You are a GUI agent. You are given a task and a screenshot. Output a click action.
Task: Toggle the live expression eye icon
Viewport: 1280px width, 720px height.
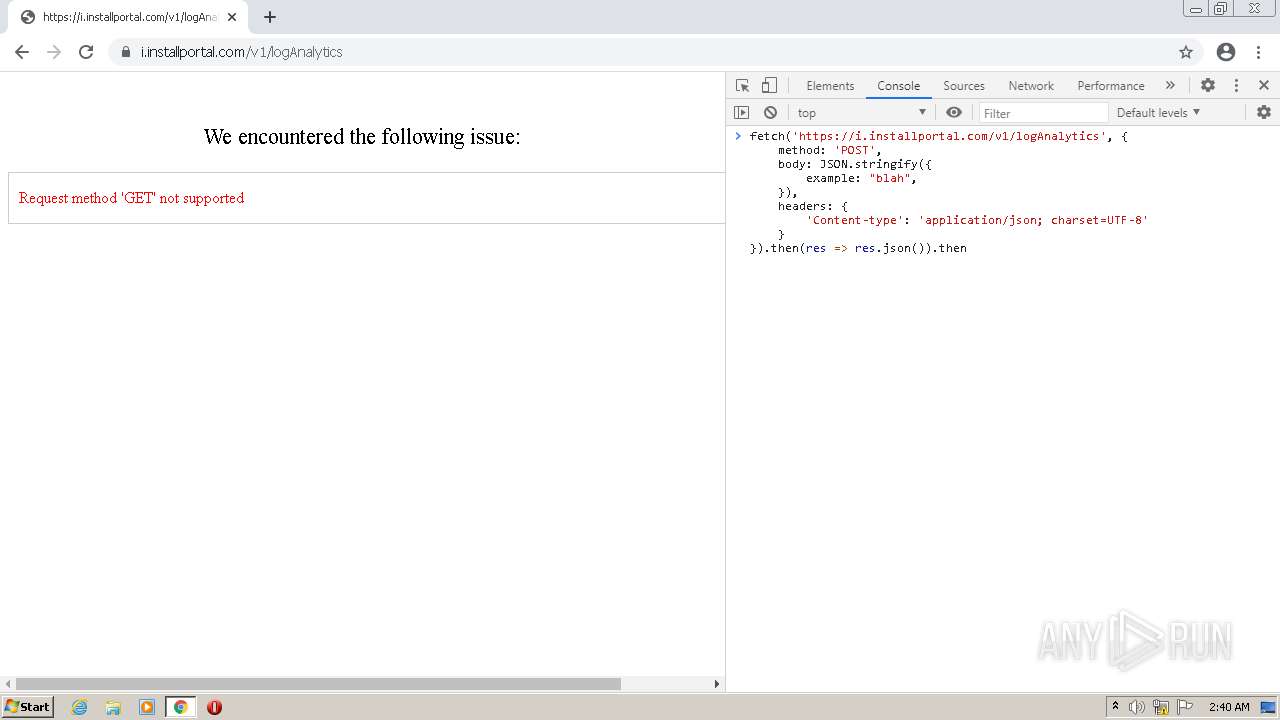click(954, 113)
